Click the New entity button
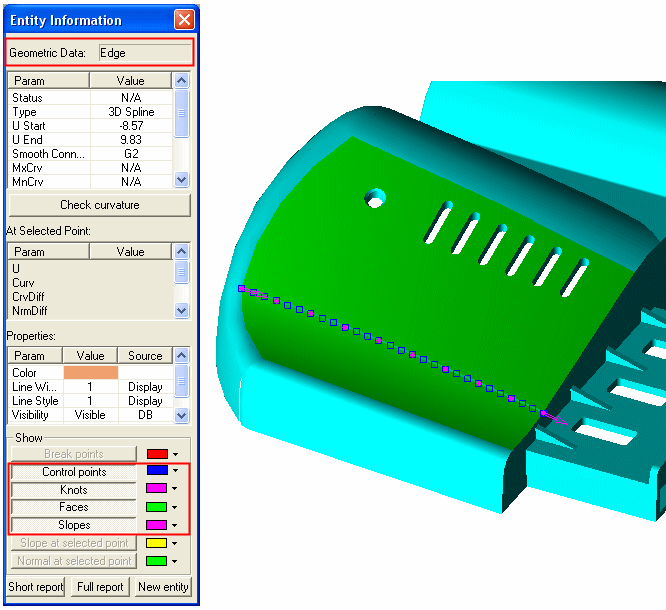 coord(164,587)
